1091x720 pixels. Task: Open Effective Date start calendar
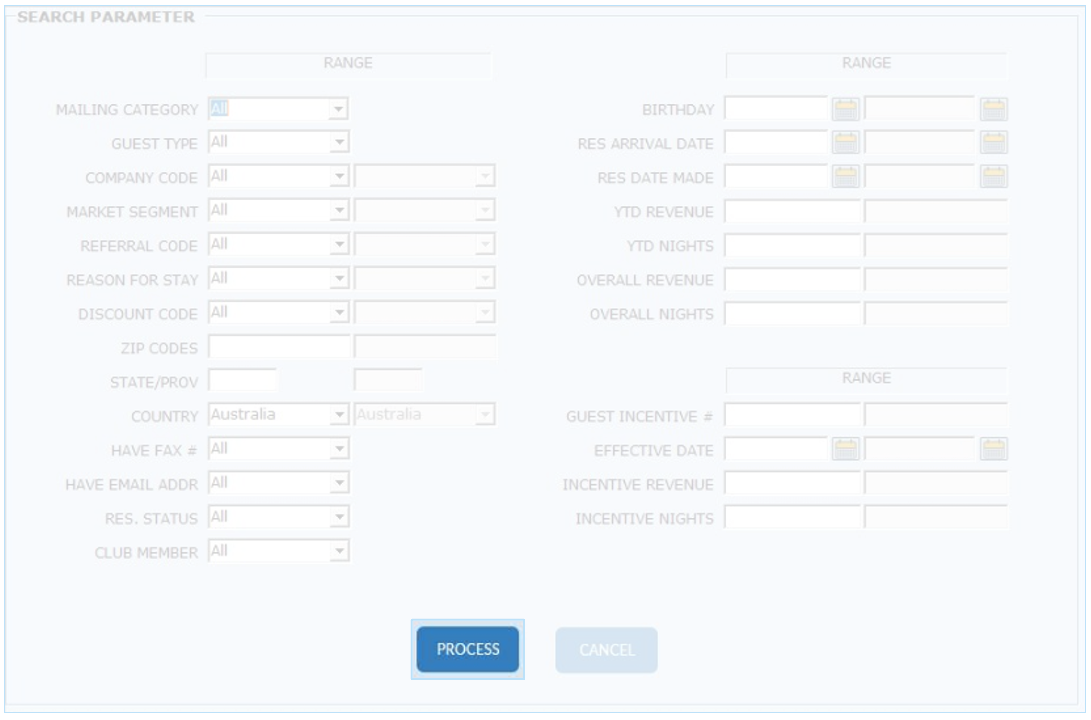[x=847, y=449]
